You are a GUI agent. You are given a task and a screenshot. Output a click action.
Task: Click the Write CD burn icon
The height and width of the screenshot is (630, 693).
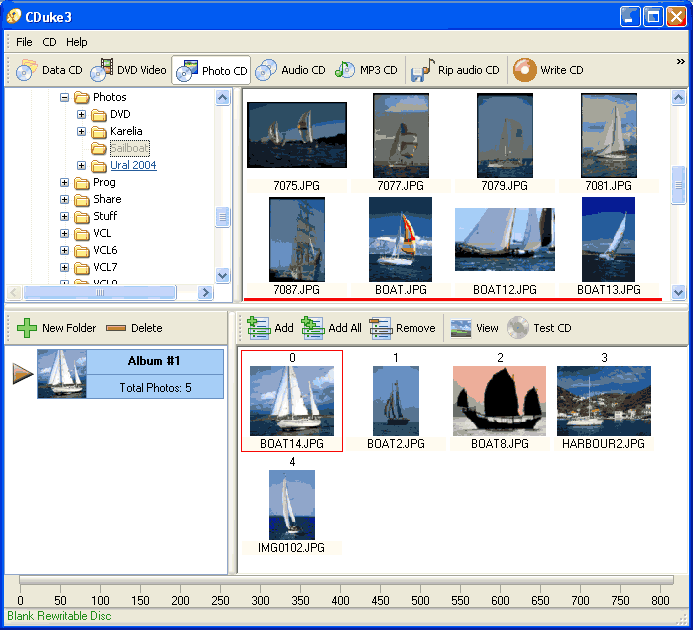click(524, 70)
